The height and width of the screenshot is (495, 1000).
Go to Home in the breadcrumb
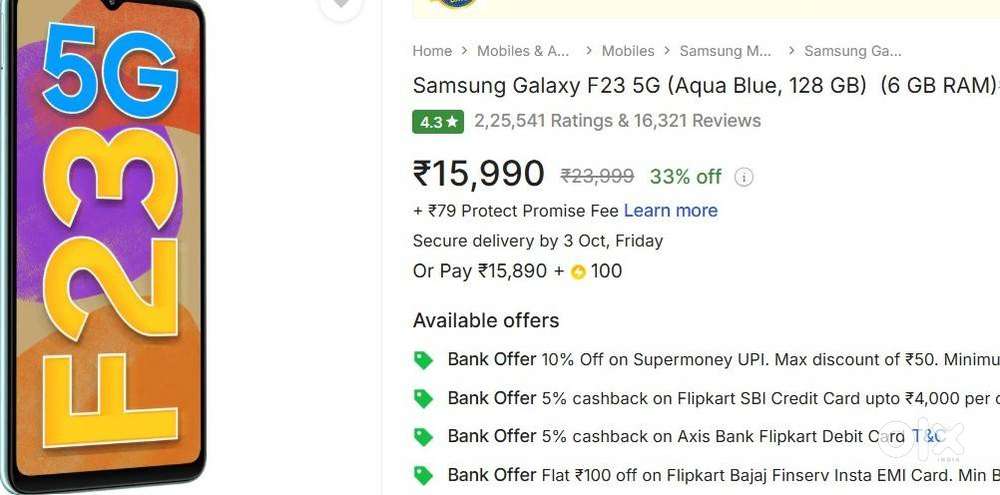point(432,51)
